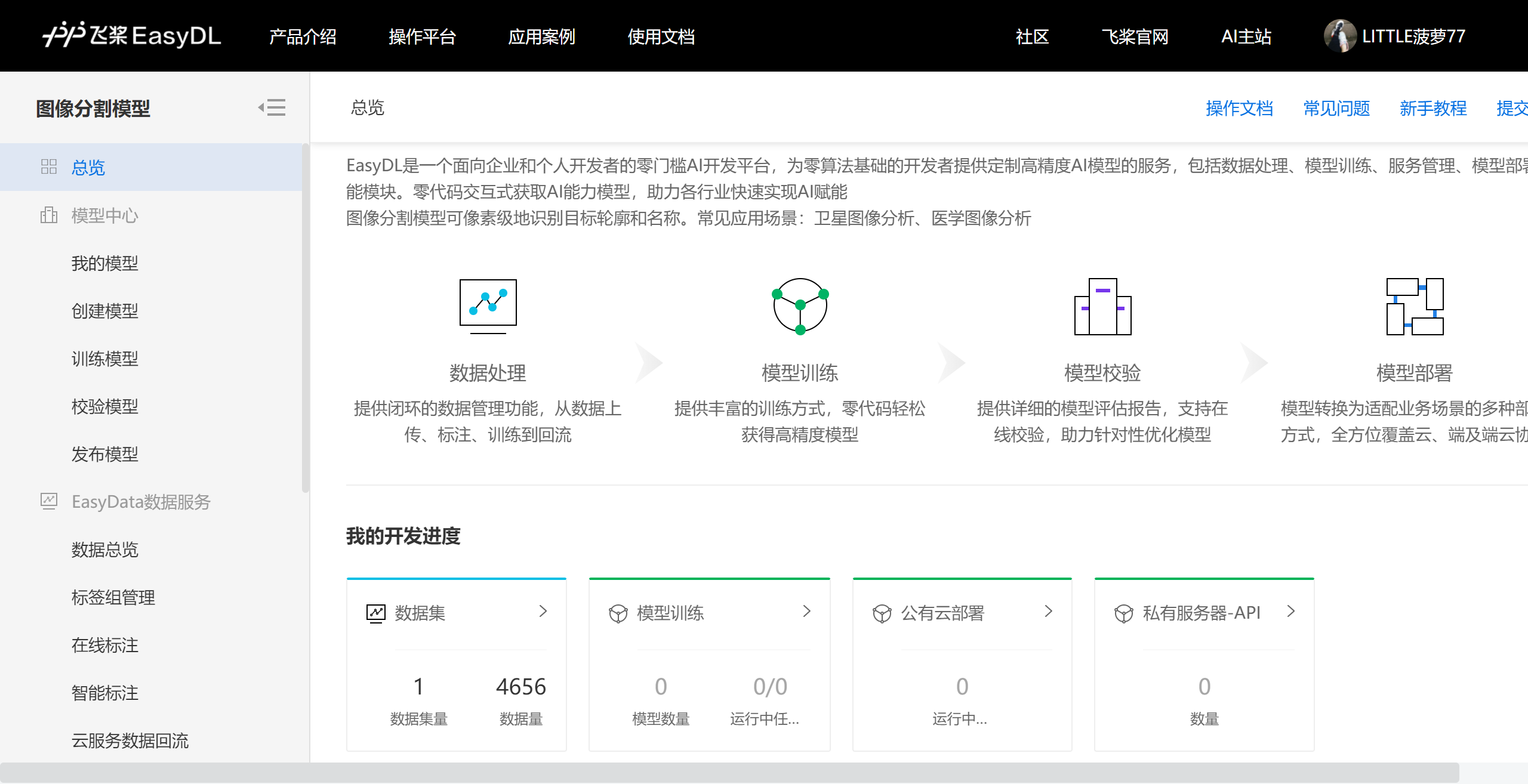This screenshot has width=1528, height=784.
Task: Click the 数据量 value 4656
Action: [520, 686]
